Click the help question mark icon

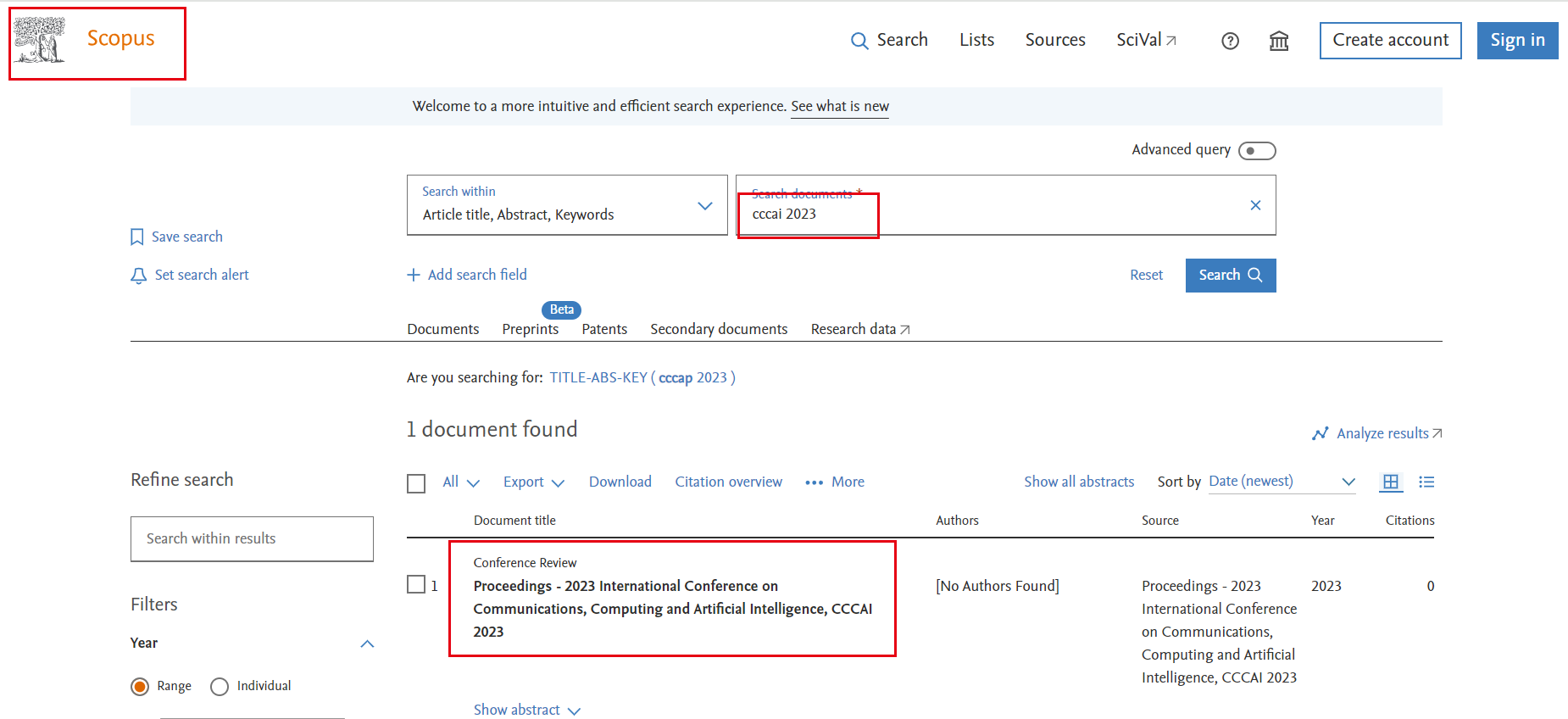(x=1230, y=41)
